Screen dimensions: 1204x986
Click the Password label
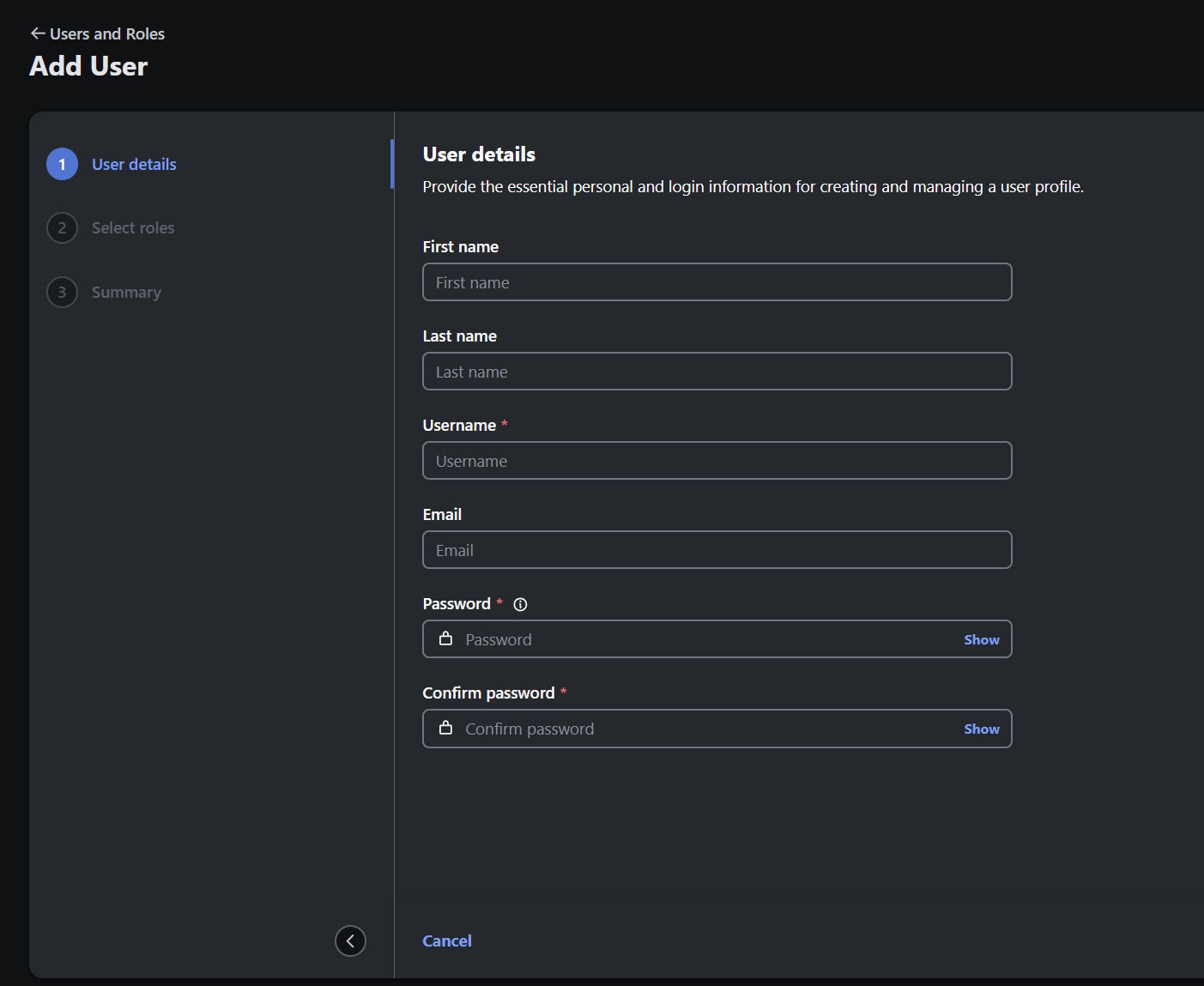coord(457,603)
